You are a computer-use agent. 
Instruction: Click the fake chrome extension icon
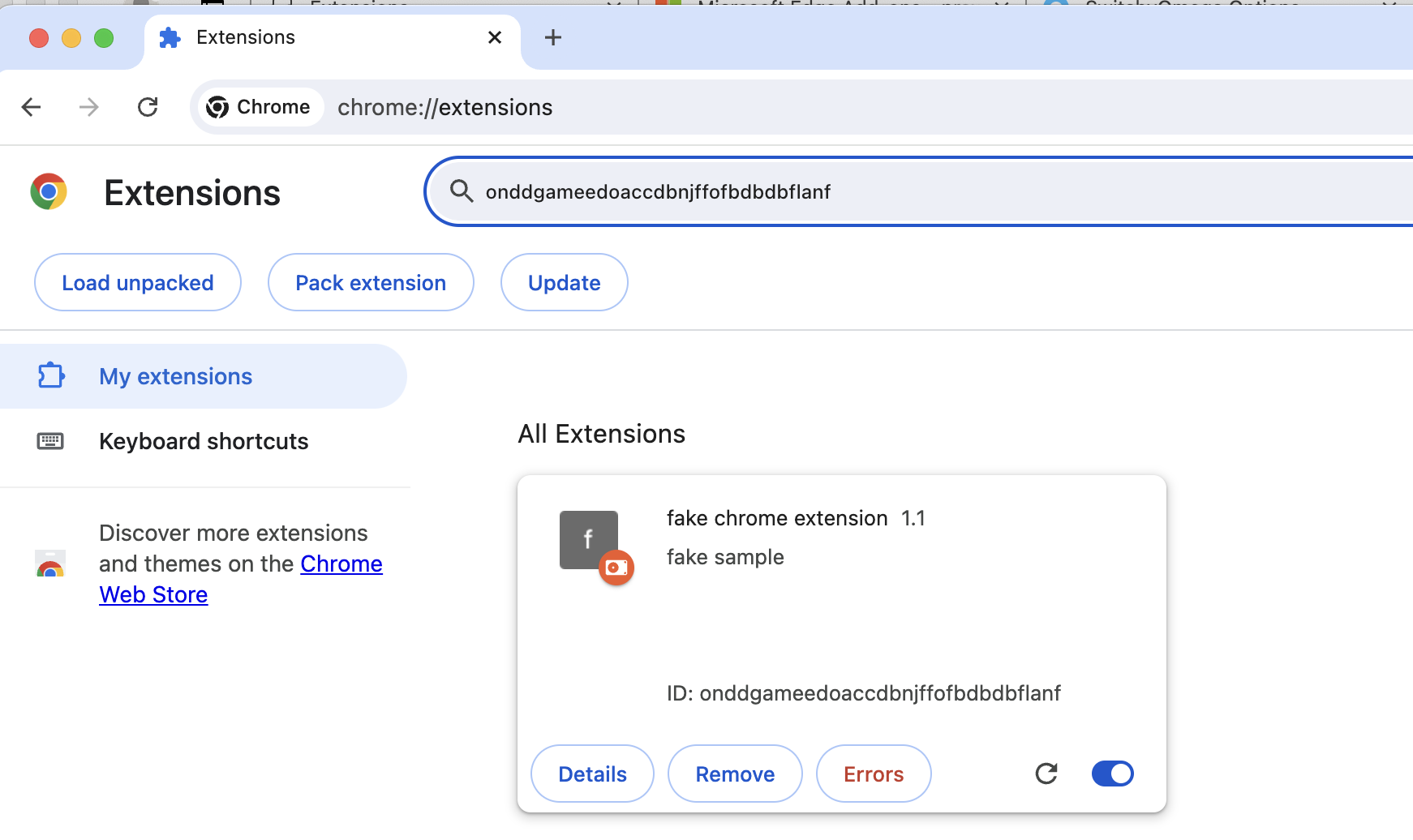[589, 540]
